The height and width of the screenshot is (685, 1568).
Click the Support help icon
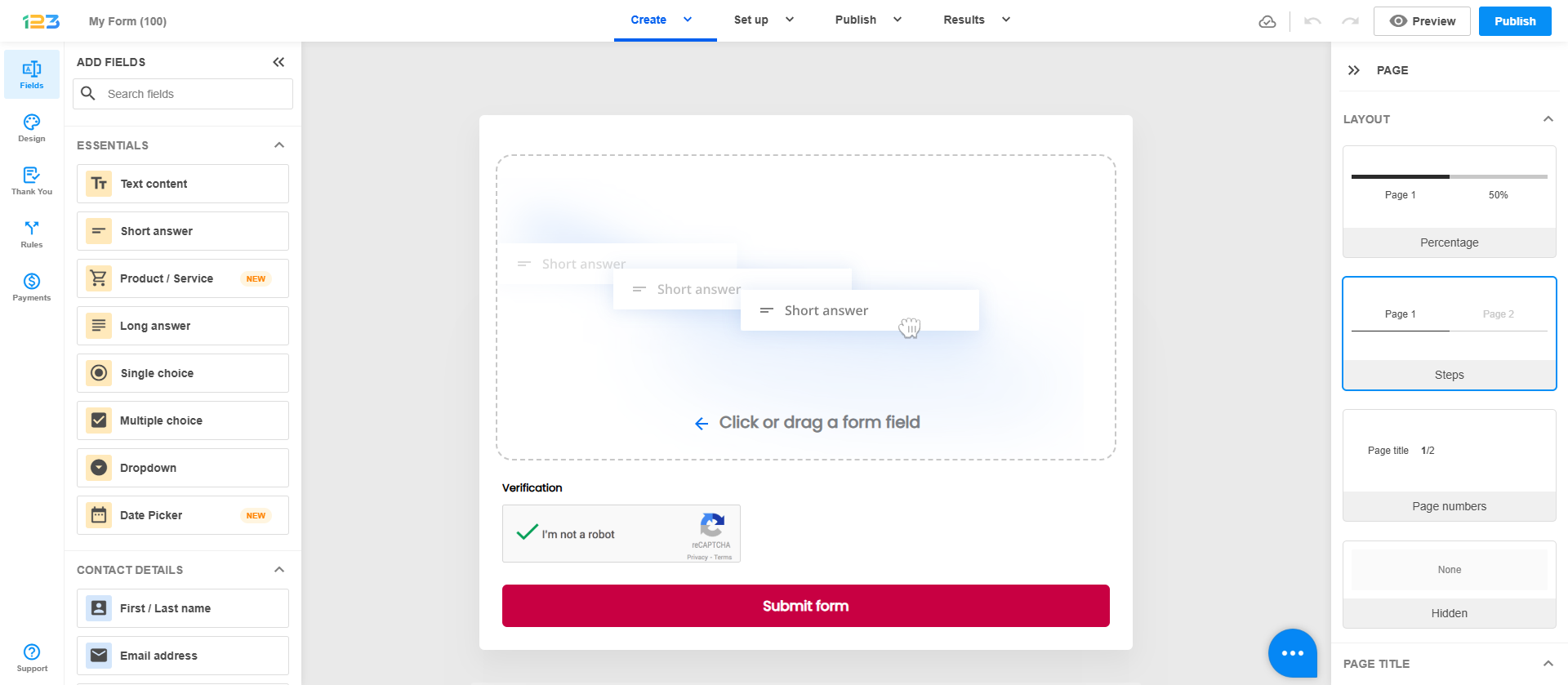(x=32, y=656)
